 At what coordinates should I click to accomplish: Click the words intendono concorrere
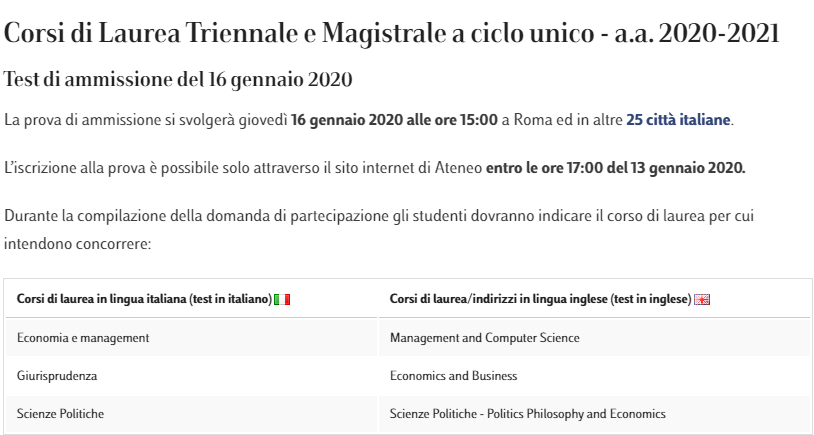point(77,243)
